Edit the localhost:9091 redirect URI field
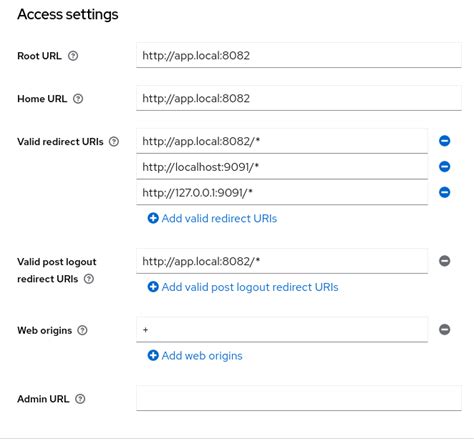The height and width of the screenshot is (446, 474). 282,167
